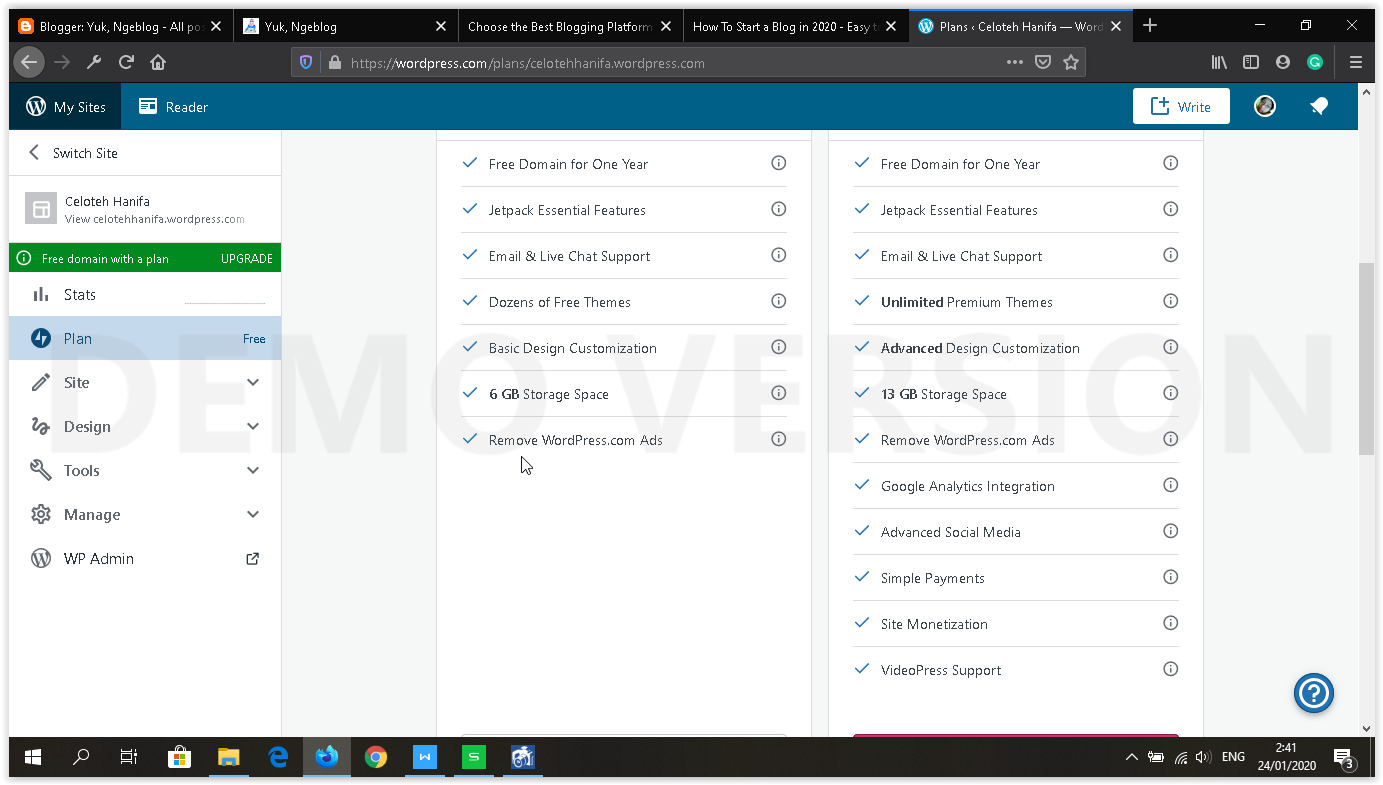
Task: Show info for Advanced Design Customization
Action: [1171, 347]
